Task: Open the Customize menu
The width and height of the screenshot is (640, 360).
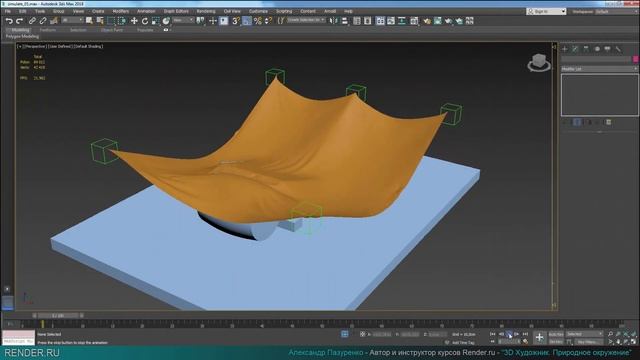Action: (x=258, y=11)
